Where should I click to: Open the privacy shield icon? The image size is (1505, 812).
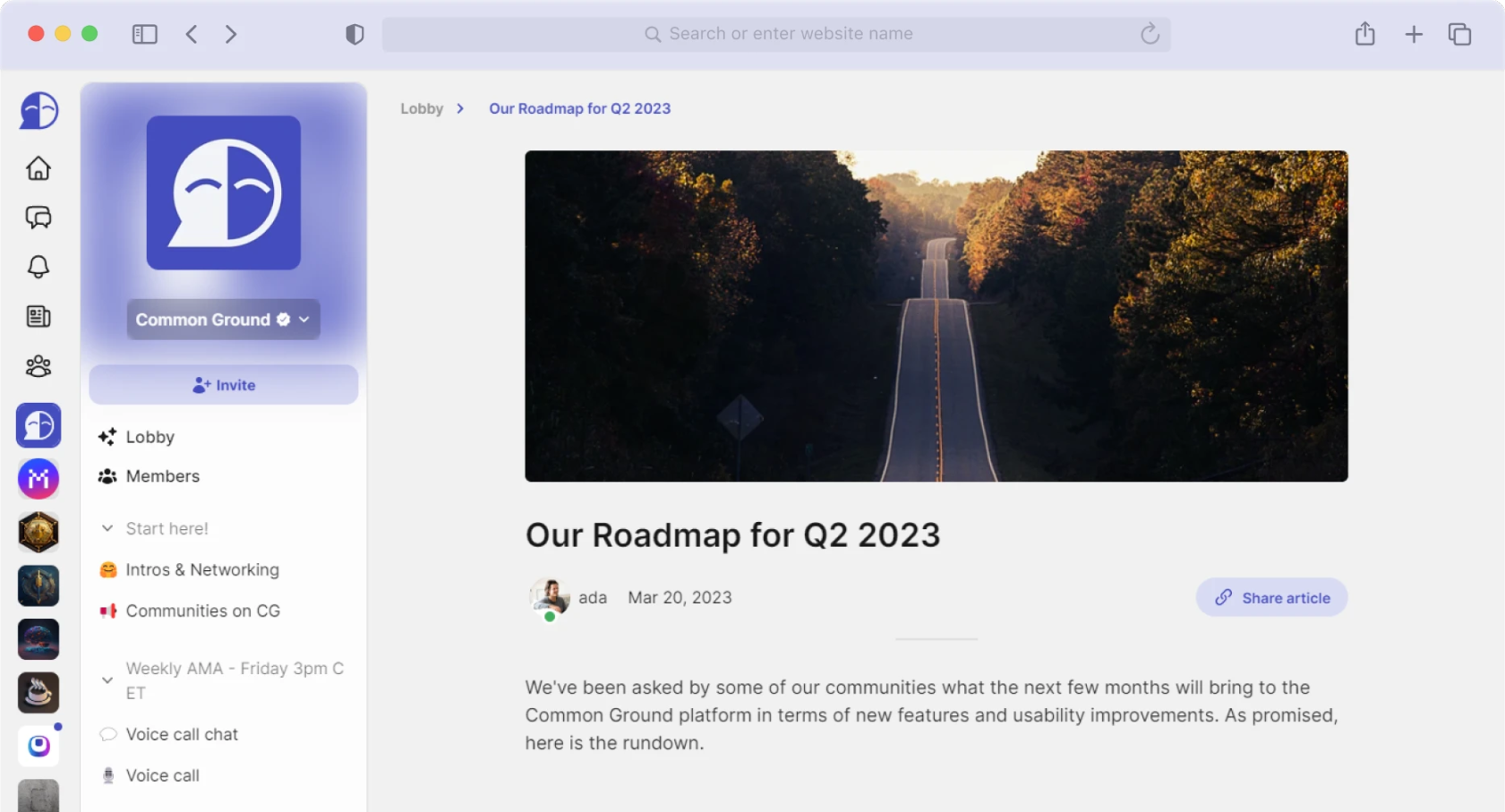[355, 34]
